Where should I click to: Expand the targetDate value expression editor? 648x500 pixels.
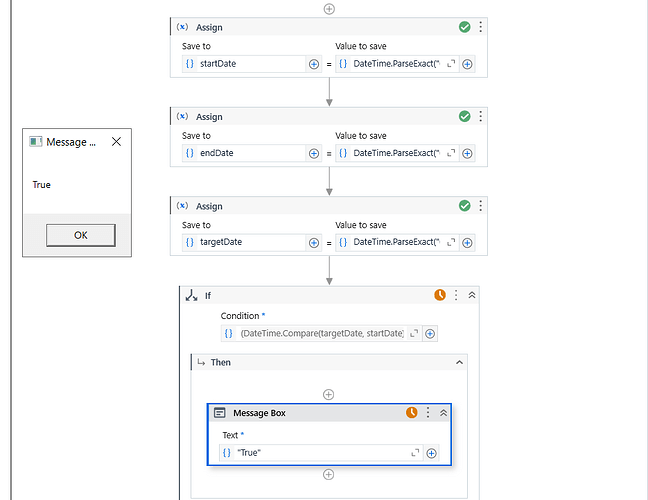click(451, 242)
